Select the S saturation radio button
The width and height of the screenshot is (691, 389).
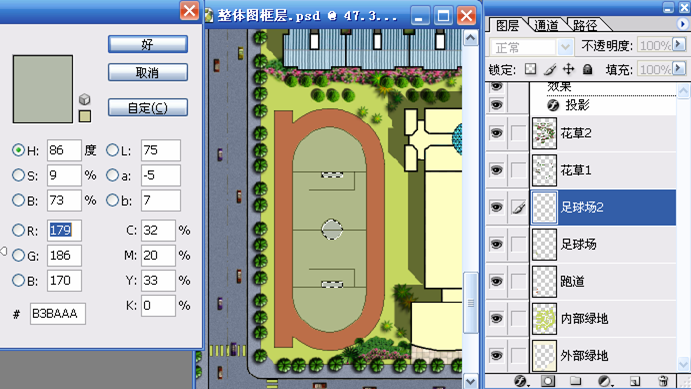18,175
